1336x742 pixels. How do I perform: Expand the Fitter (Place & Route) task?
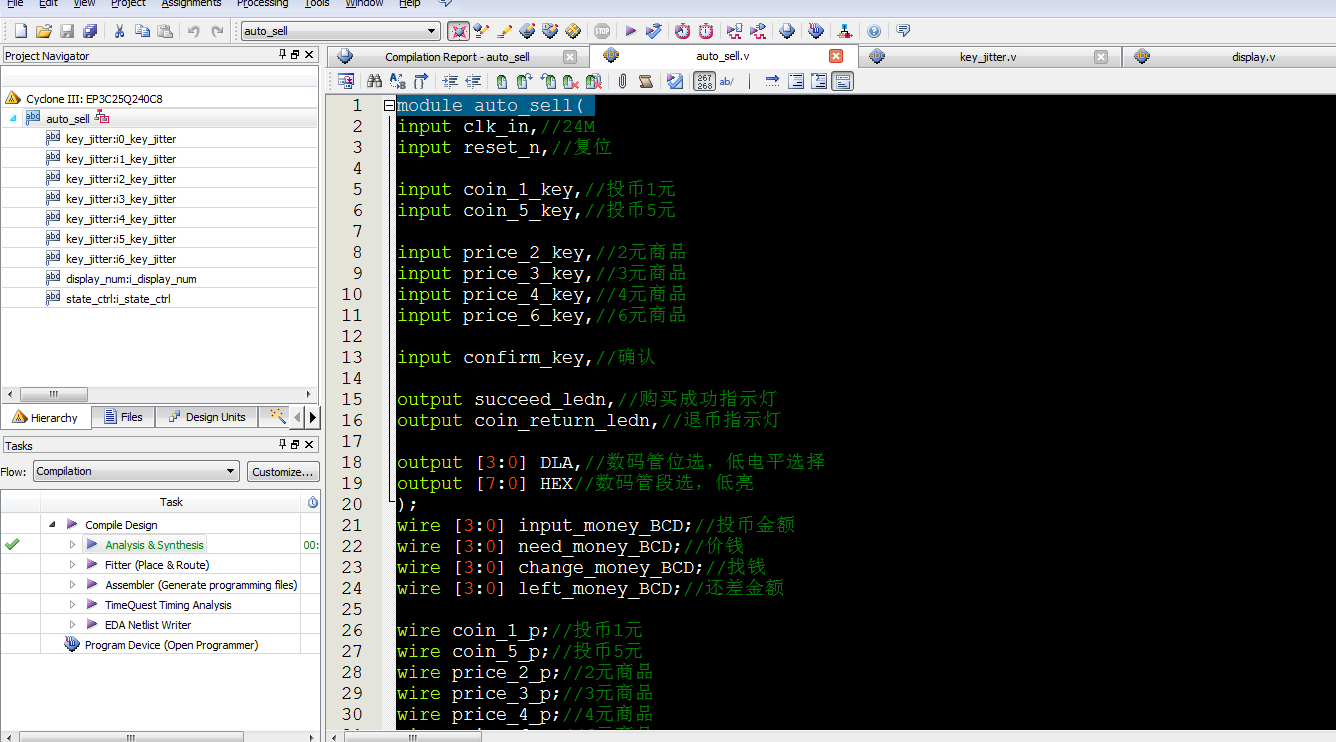72,565
